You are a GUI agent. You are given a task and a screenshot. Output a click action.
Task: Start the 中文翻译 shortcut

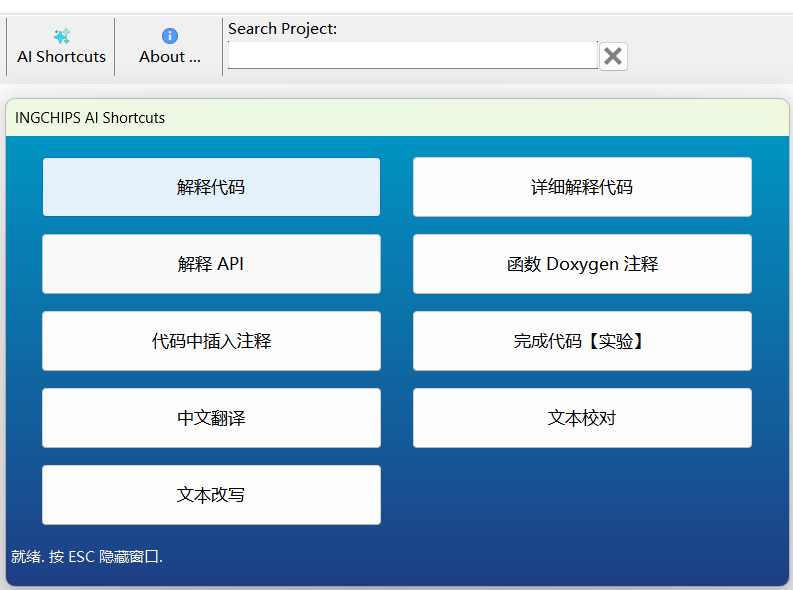tap(211, 418)
